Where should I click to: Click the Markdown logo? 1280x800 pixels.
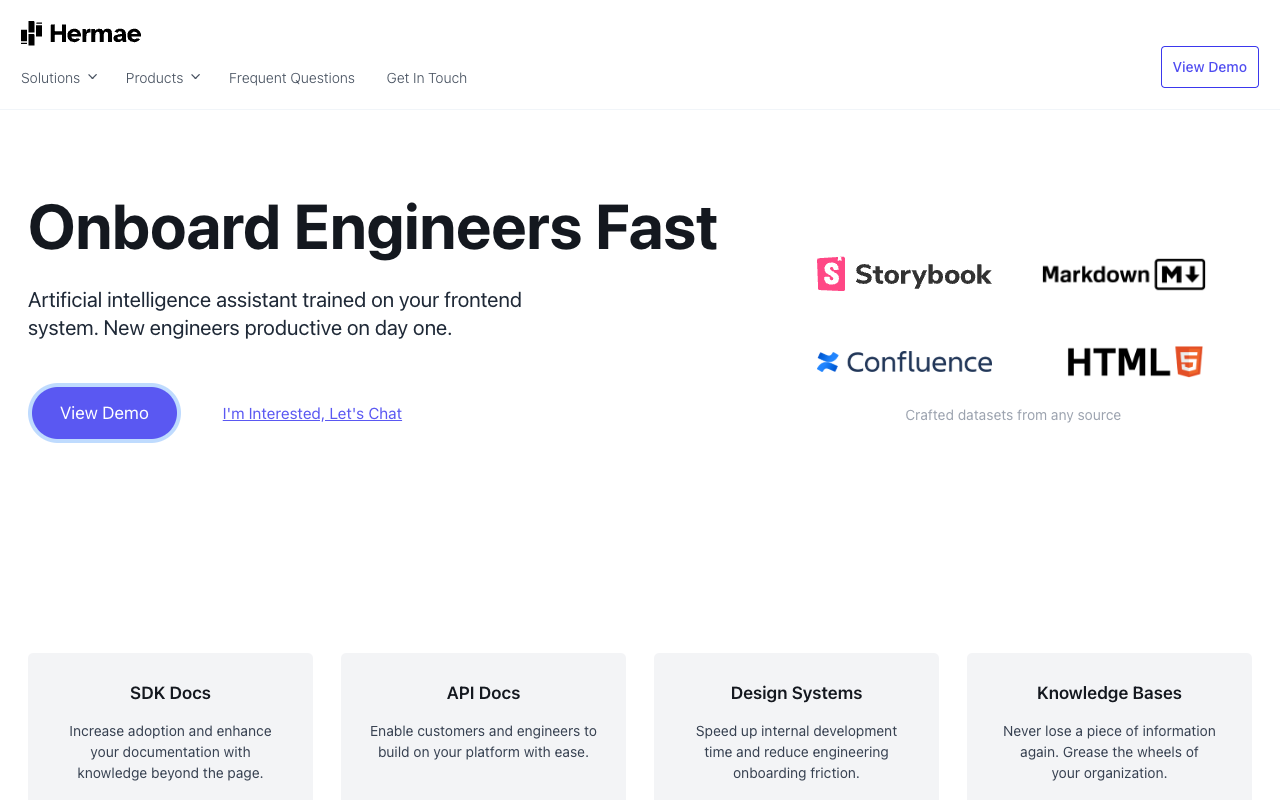pos(1123,274)
